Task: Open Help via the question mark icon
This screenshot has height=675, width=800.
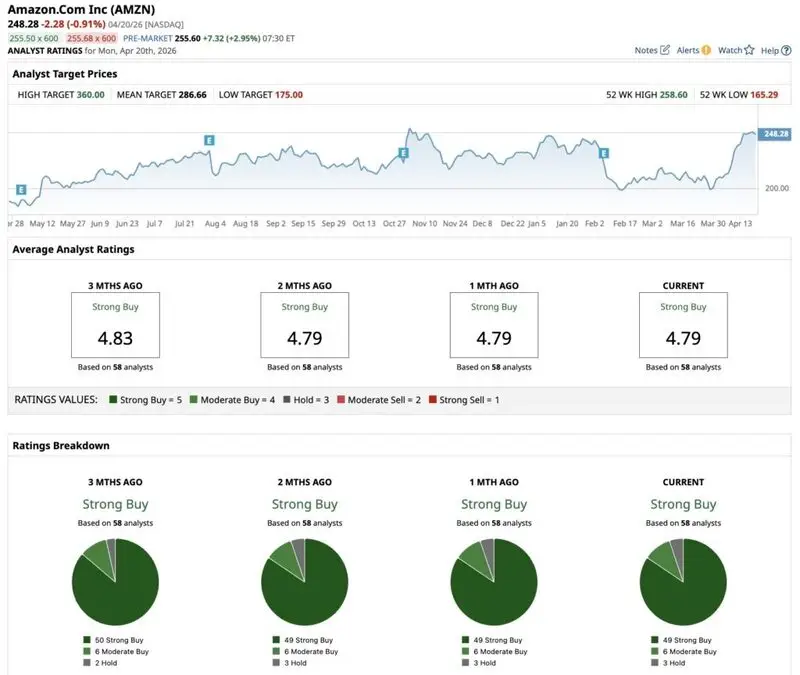Action: pos(786,49)
